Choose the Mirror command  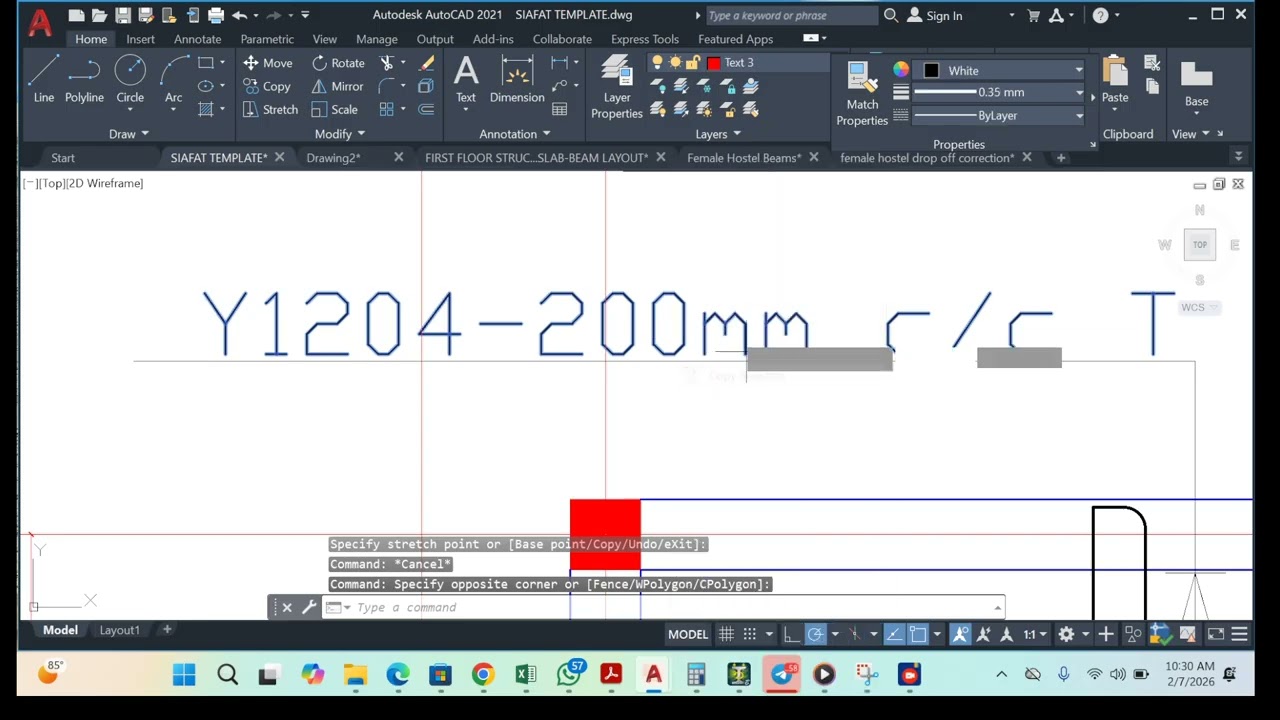tap(337, 86)
